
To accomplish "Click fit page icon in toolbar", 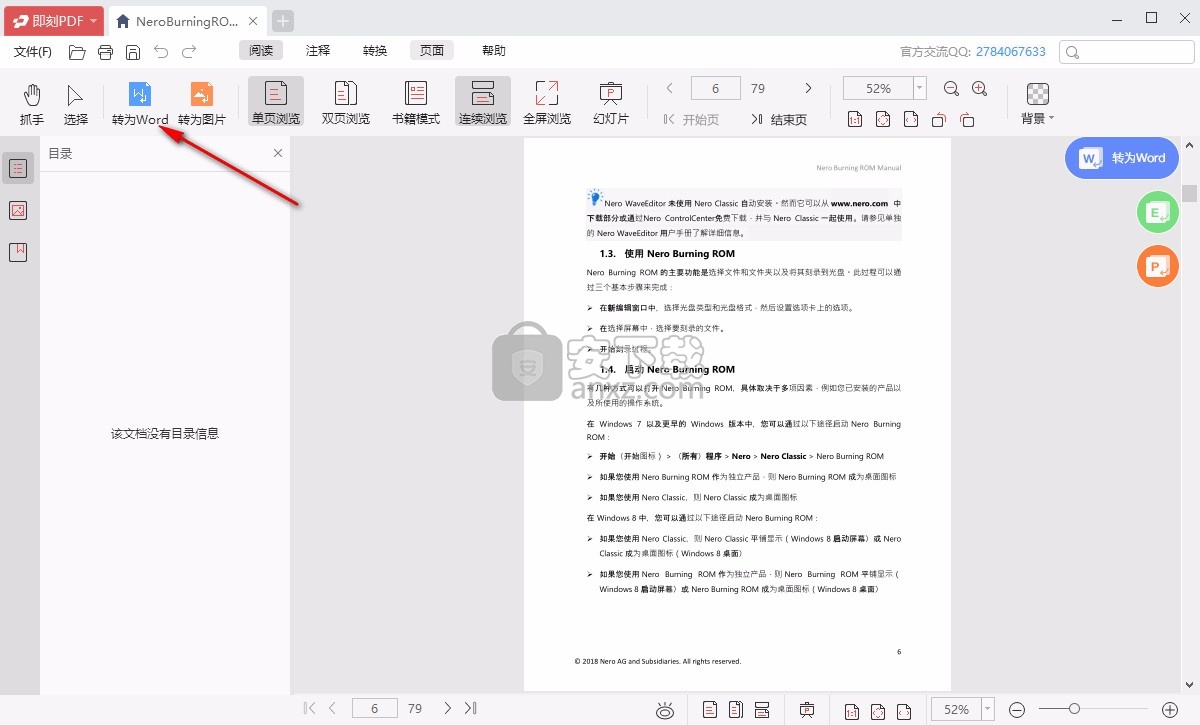I will 883,120.
